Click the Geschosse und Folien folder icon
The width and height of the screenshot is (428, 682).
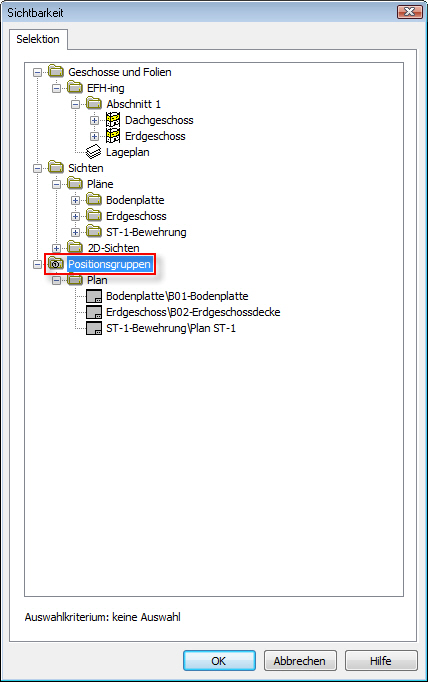[x=56, y=71]
